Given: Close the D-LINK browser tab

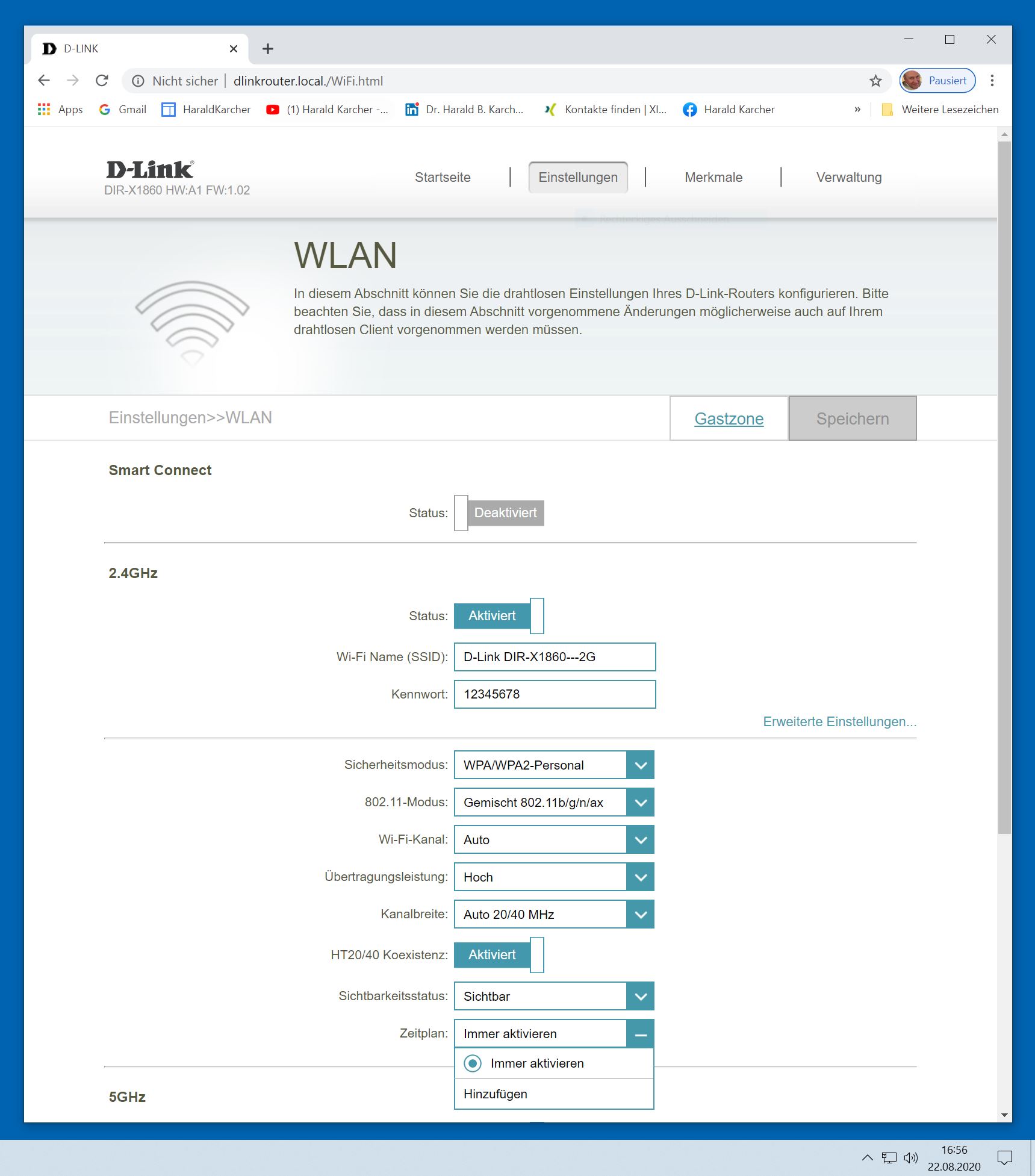Looking at the screenshot, I should pyautogui.click(x=234, y=49).
